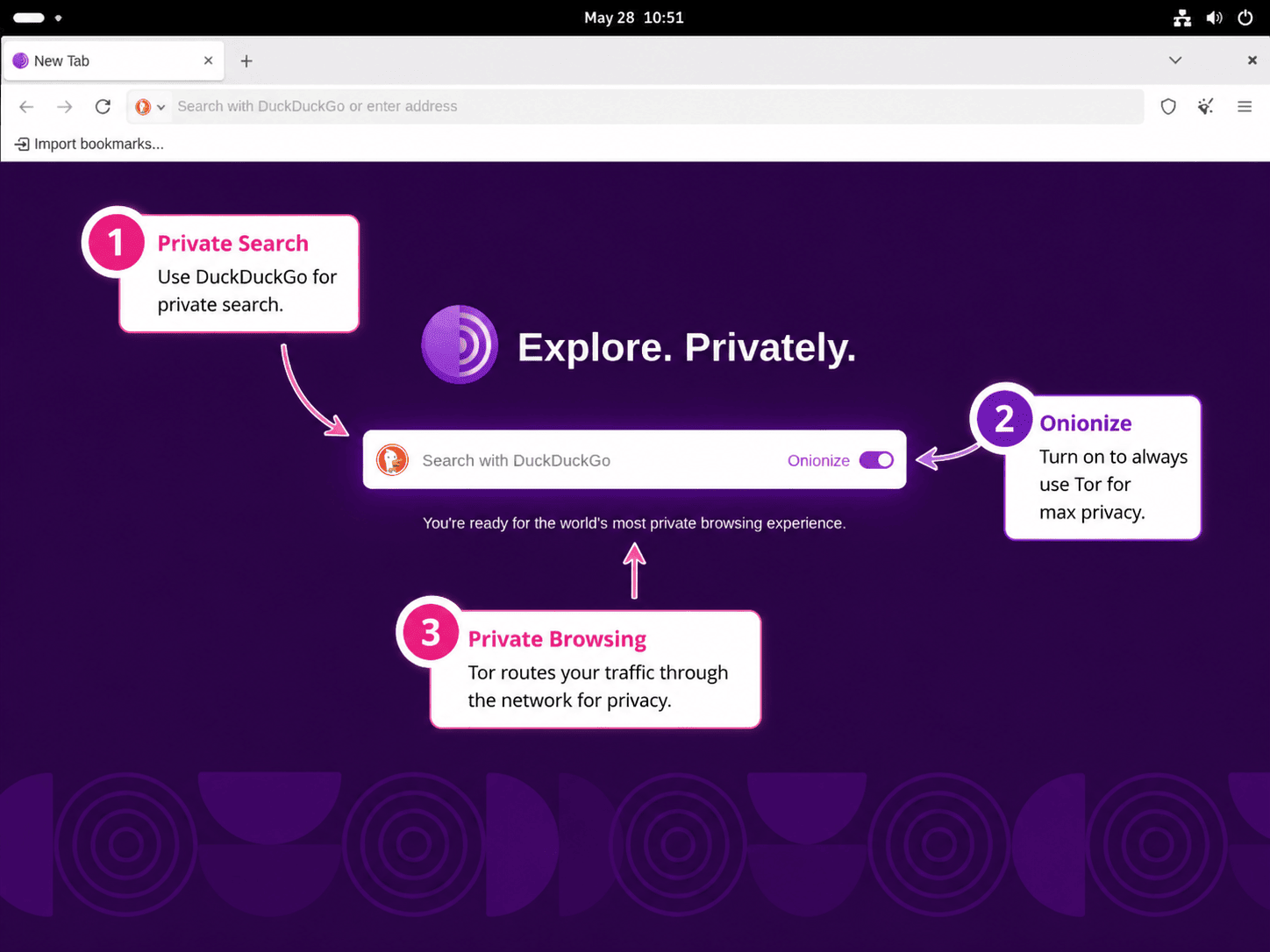1270x952 pixels.
Task: Click the forward navigation arrow
Action: pos(65,107)
